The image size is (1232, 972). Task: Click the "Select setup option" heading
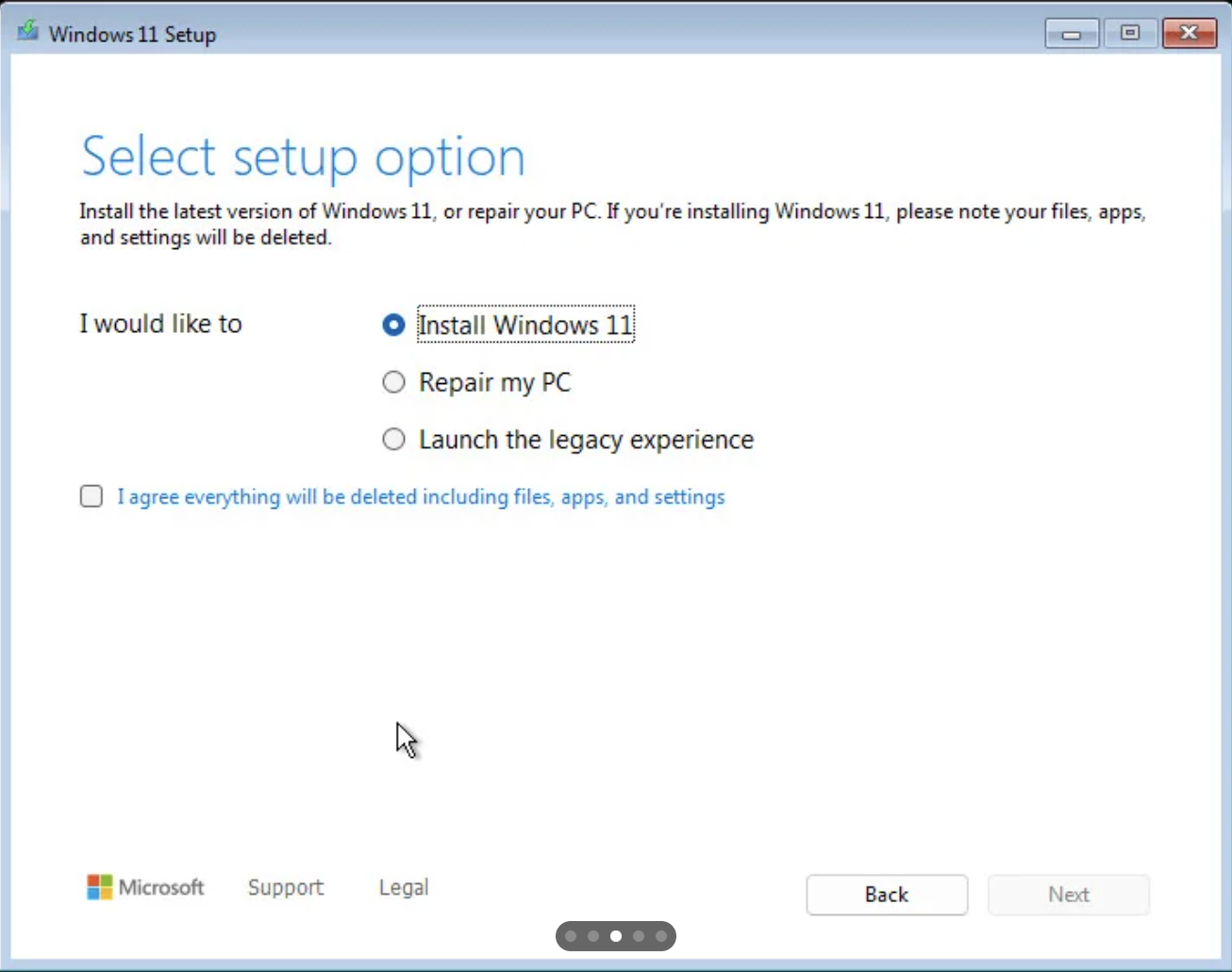coord(302,156)
